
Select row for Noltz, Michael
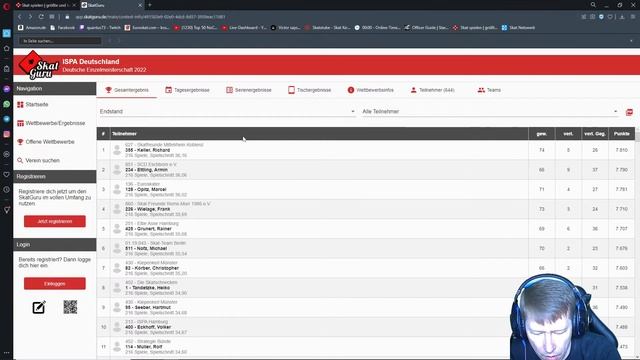[366, 248]
